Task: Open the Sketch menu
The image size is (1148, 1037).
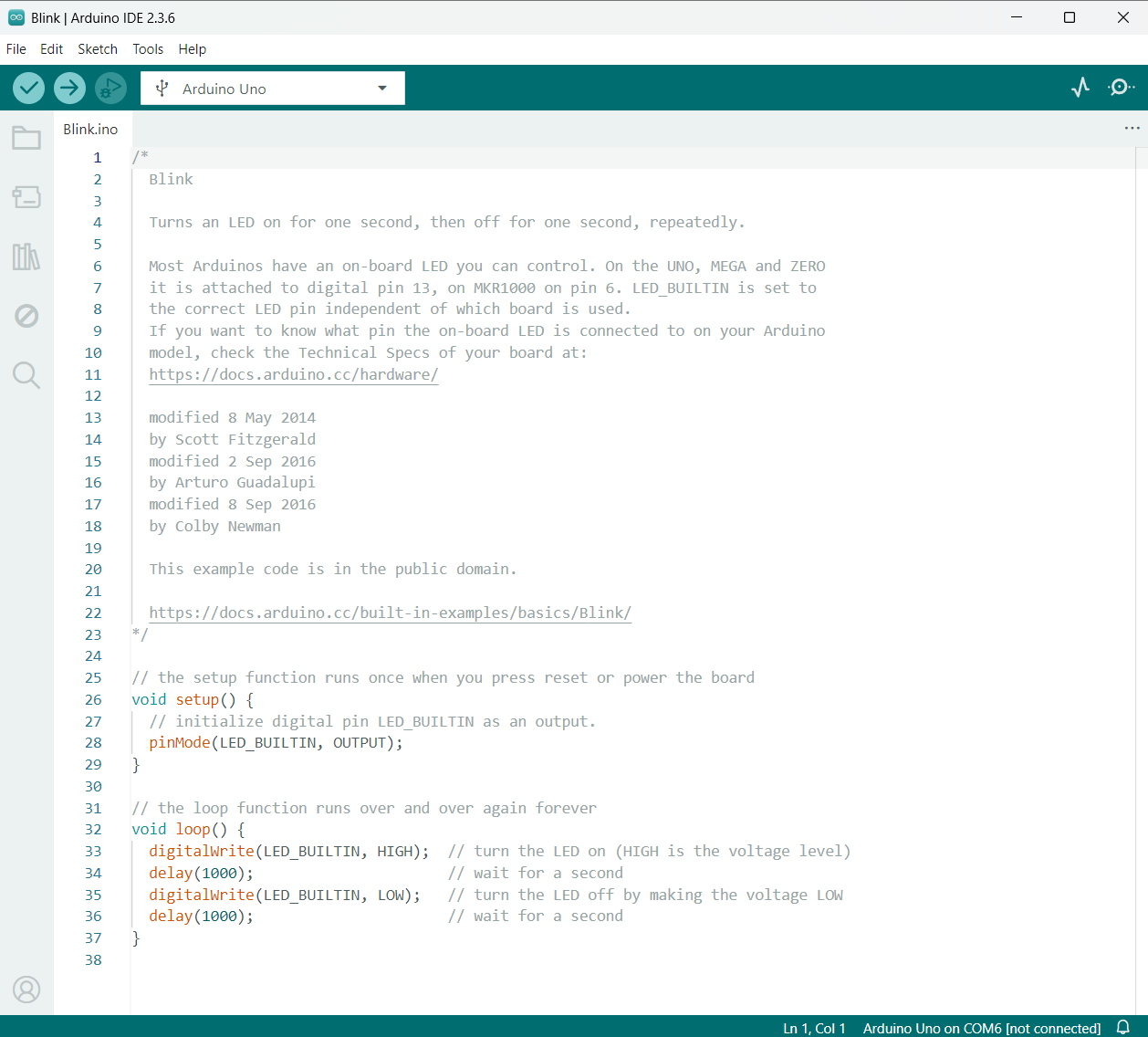Action: tap(97, 49)
